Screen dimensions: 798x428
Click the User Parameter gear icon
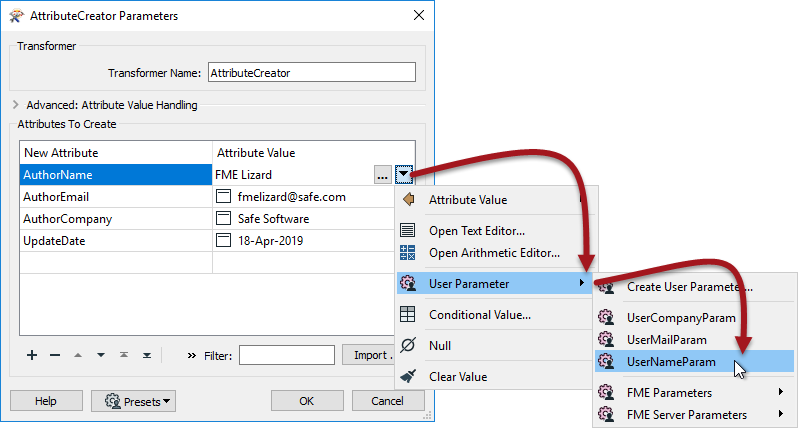tap(408, 283)
